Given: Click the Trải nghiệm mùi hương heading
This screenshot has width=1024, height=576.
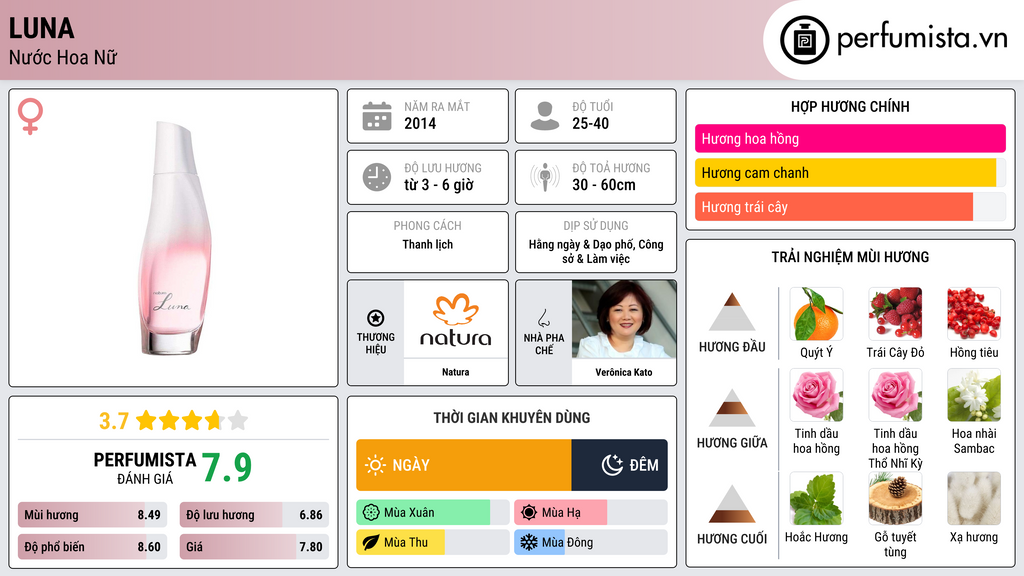Looking at the screenshot, I should point(850,257).
